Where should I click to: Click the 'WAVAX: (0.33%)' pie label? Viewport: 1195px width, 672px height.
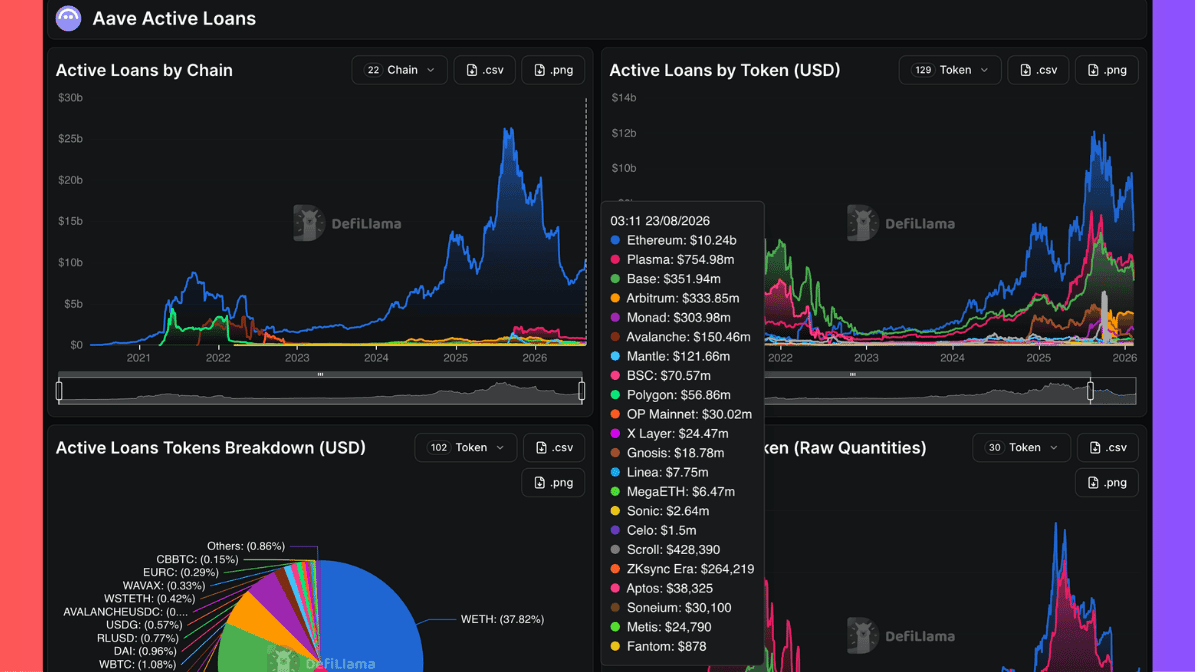[164, 586]
